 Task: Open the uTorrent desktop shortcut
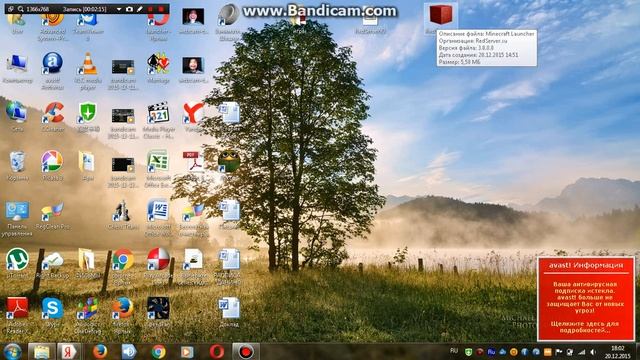point(17,260)
